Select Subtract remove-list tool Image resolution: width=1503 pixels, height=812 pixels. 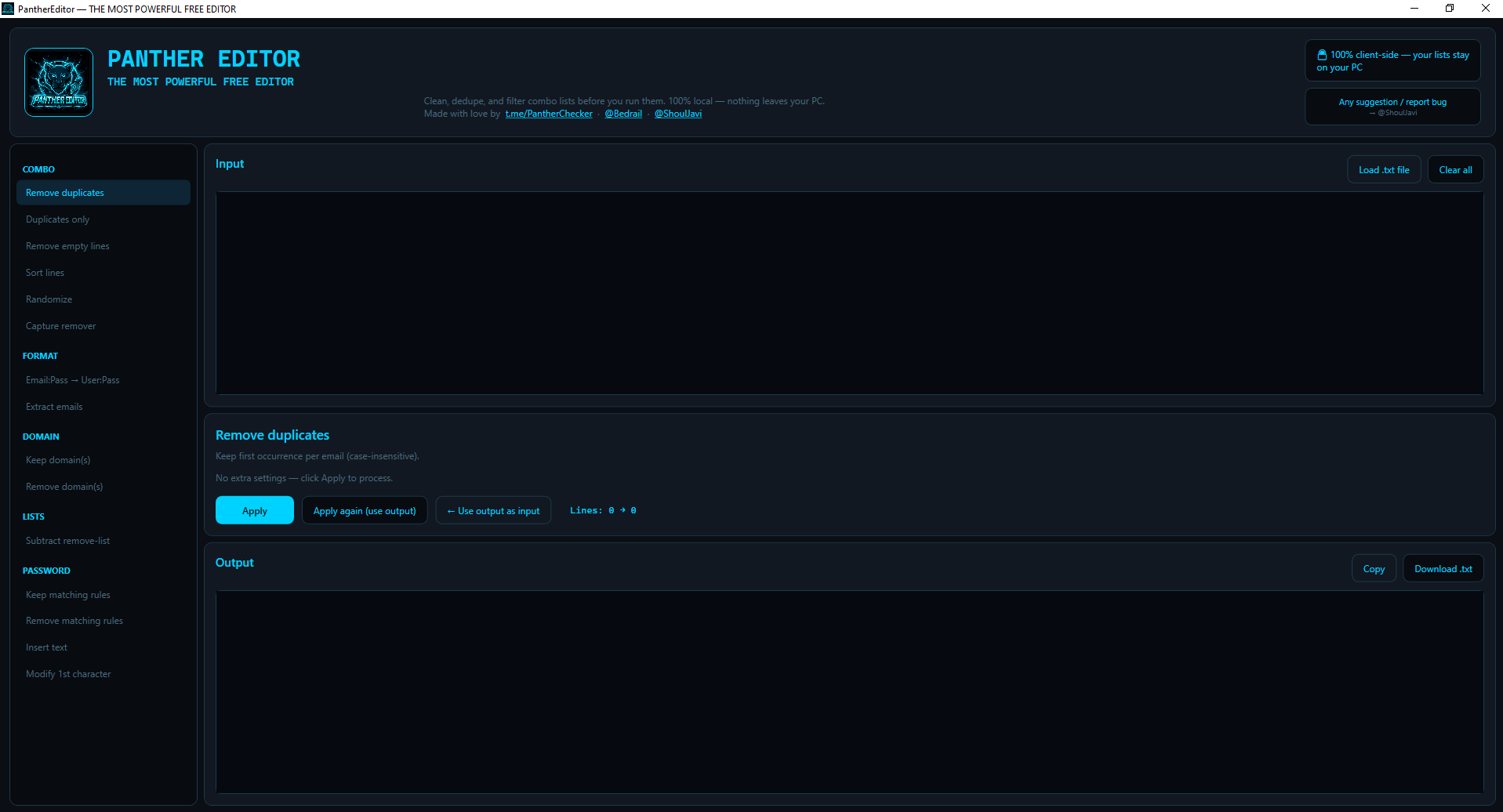pyautogui.click(x=103, y=541)
